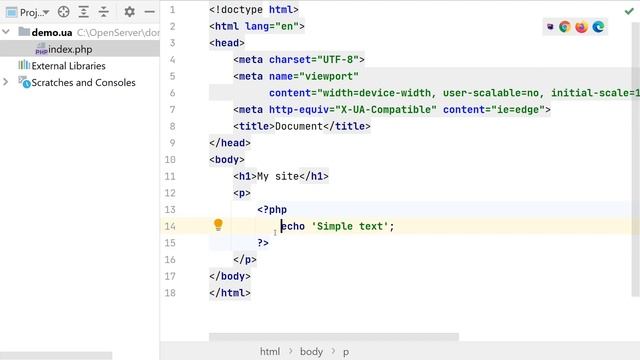Open the page in Edge

(x=598, y=27)
